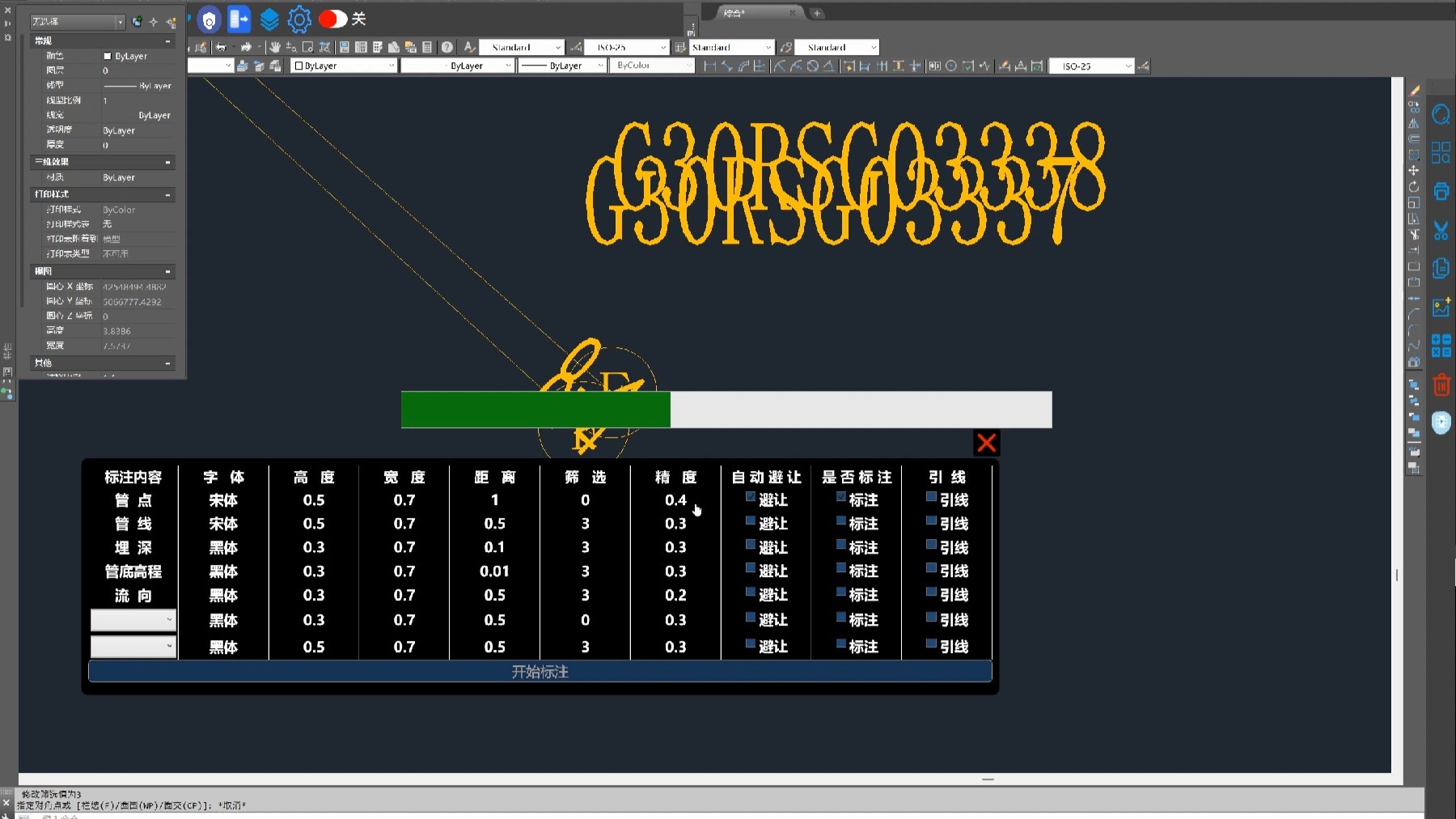The height and width of the screenshot is (819, 1456).
Task: Click the green progress bar
Action: click(535, 409)
